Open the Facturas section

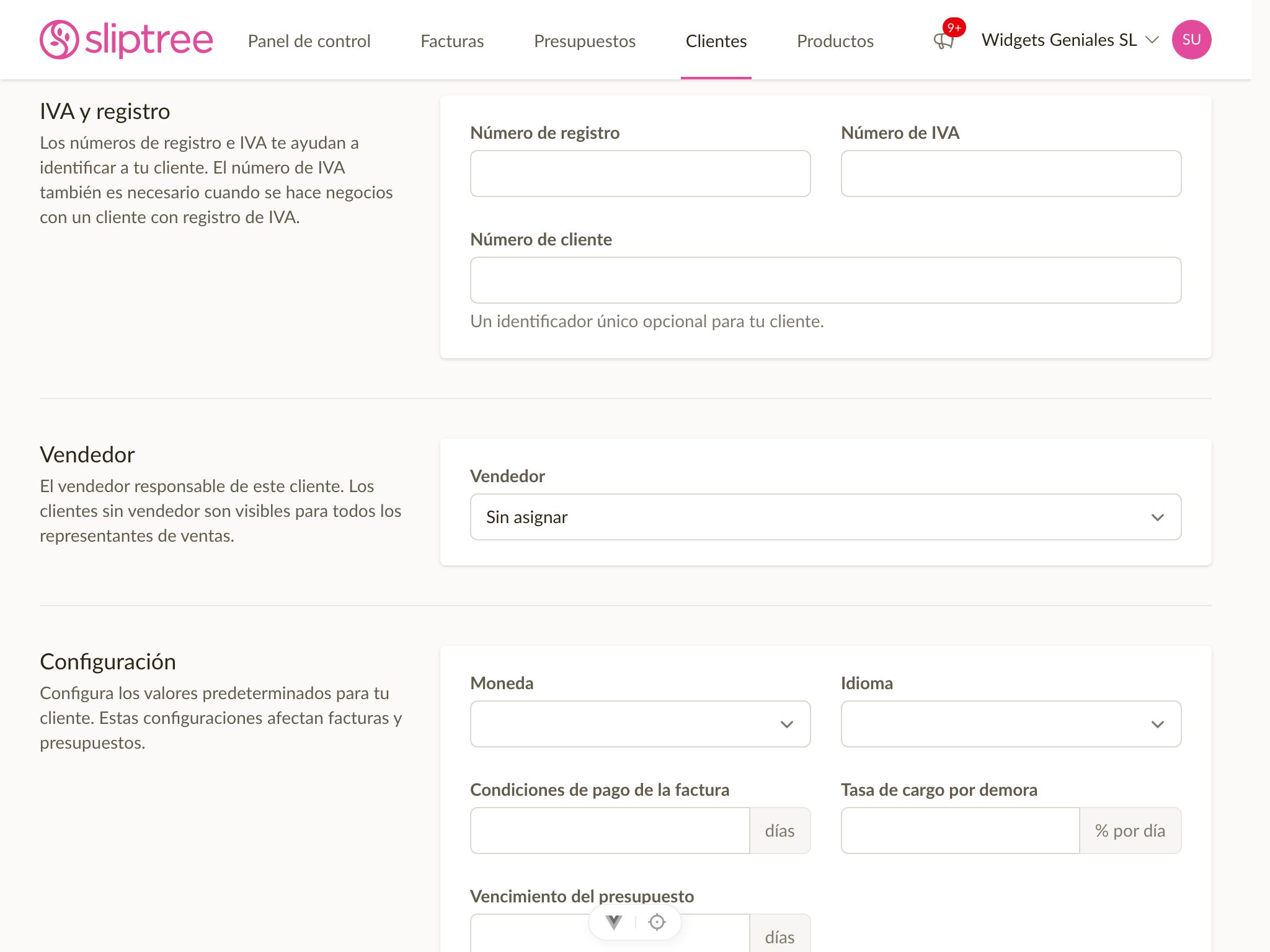click(x=452, y=41)
